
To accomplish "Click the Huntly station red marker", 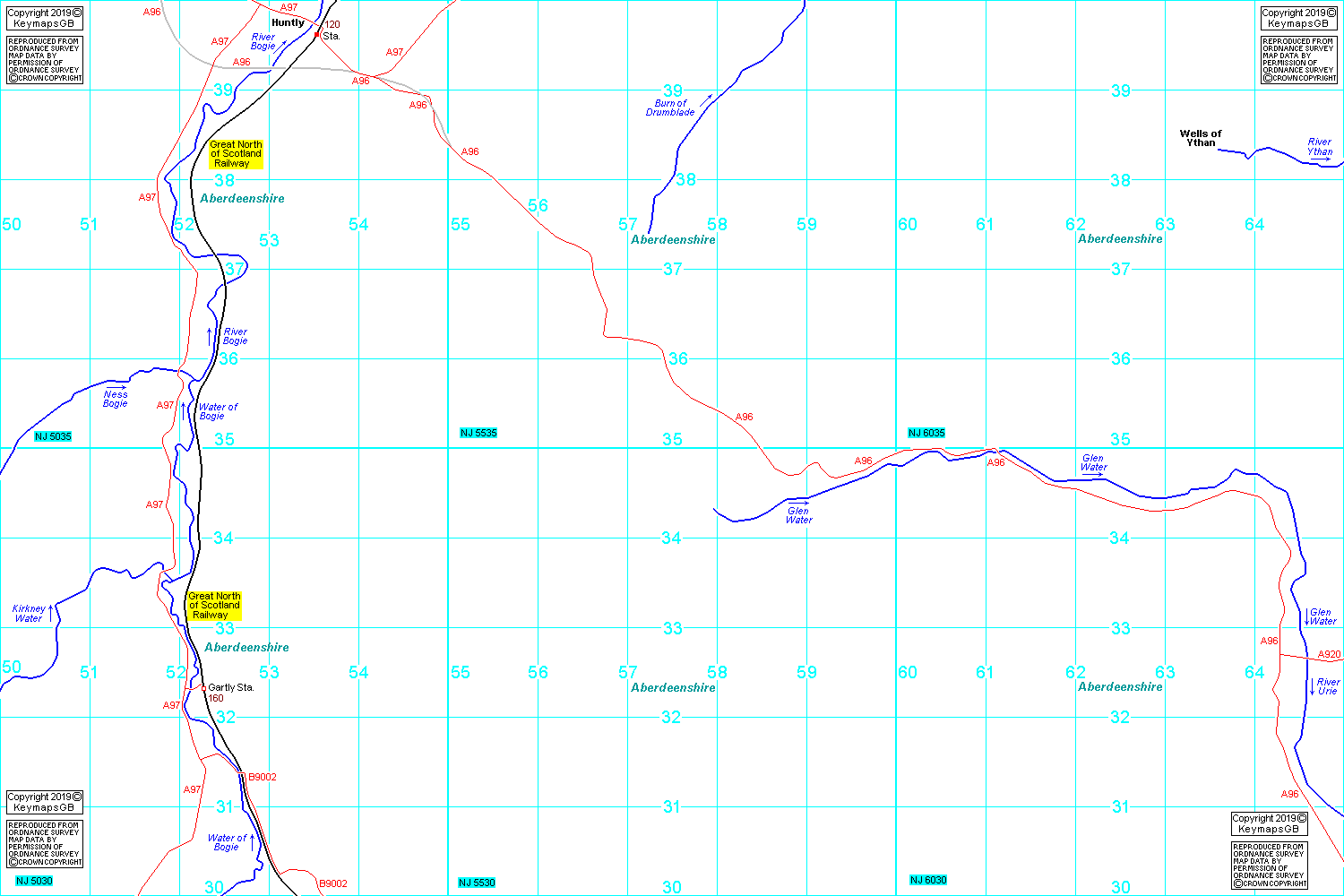I will (317, 35).
